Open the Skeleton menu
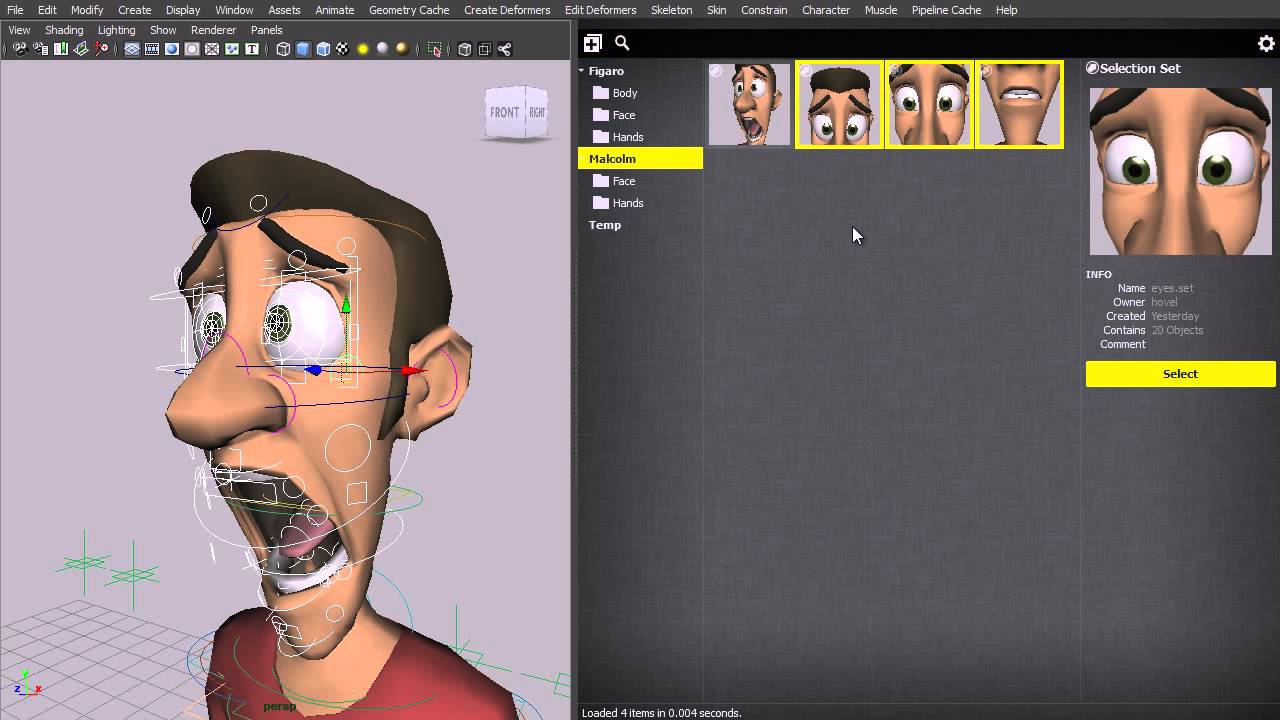The image size is (1280, 720). tap(671, 10)
